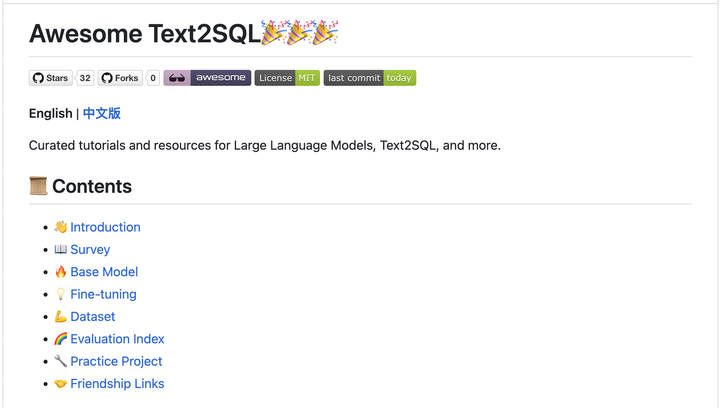Click the GitHub Forks badge
Screen dimensions: 720x408
(120, 78)
